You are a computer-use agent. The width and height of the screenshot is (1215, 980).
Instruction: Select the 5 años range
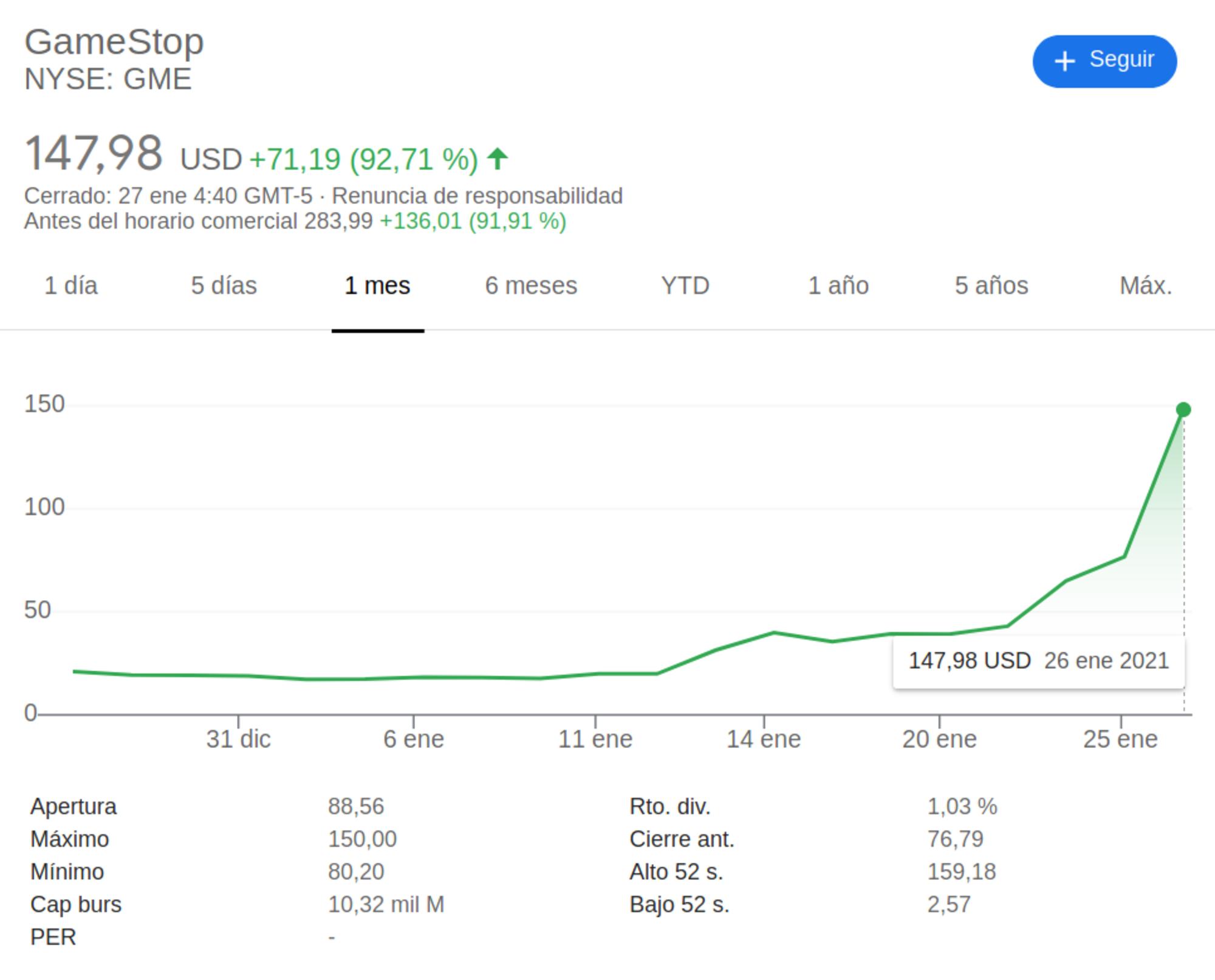(x=992, y=286)
